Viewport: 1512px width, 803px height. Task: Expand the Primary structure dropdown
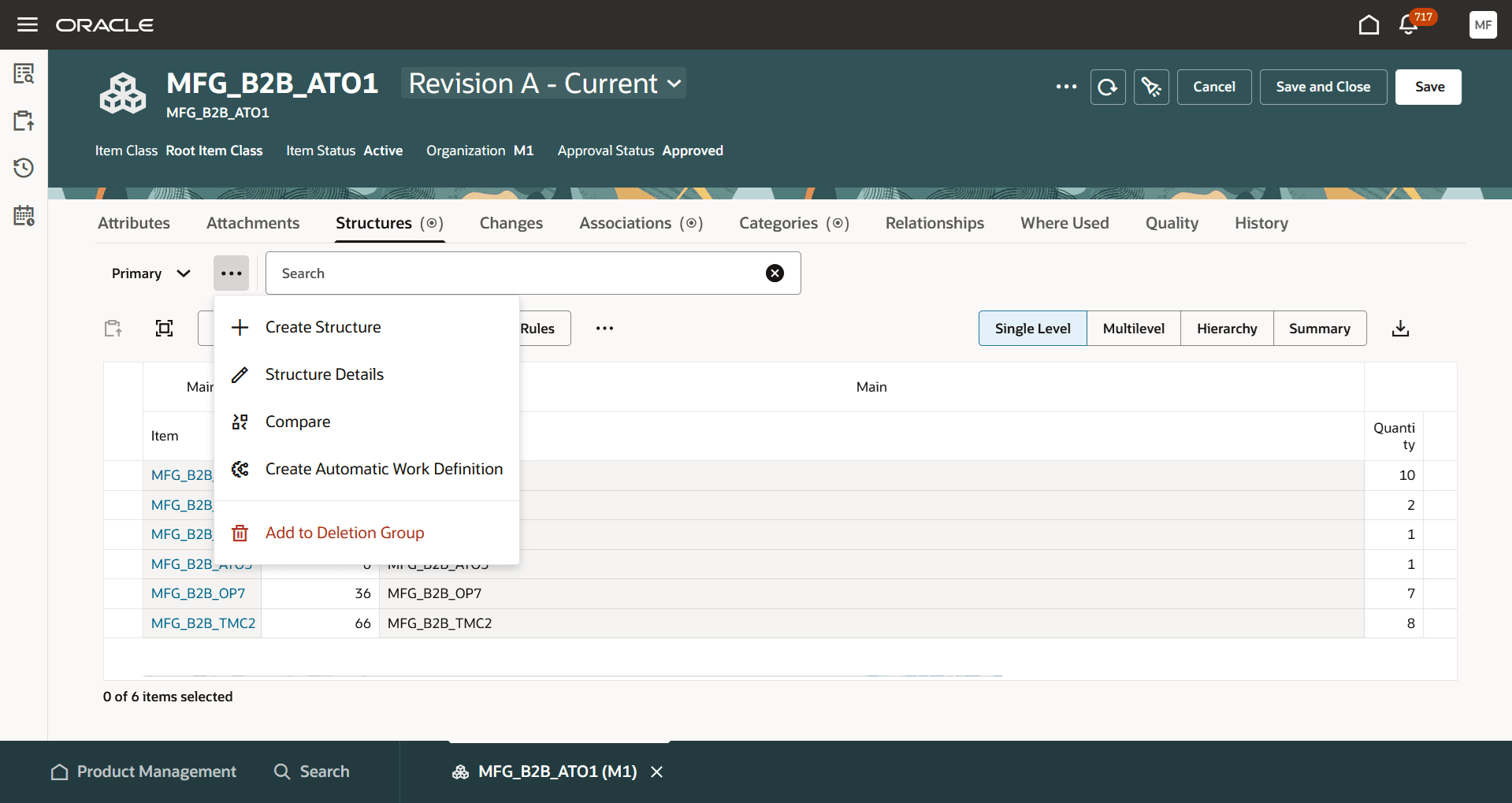click(x=150, y=273)
